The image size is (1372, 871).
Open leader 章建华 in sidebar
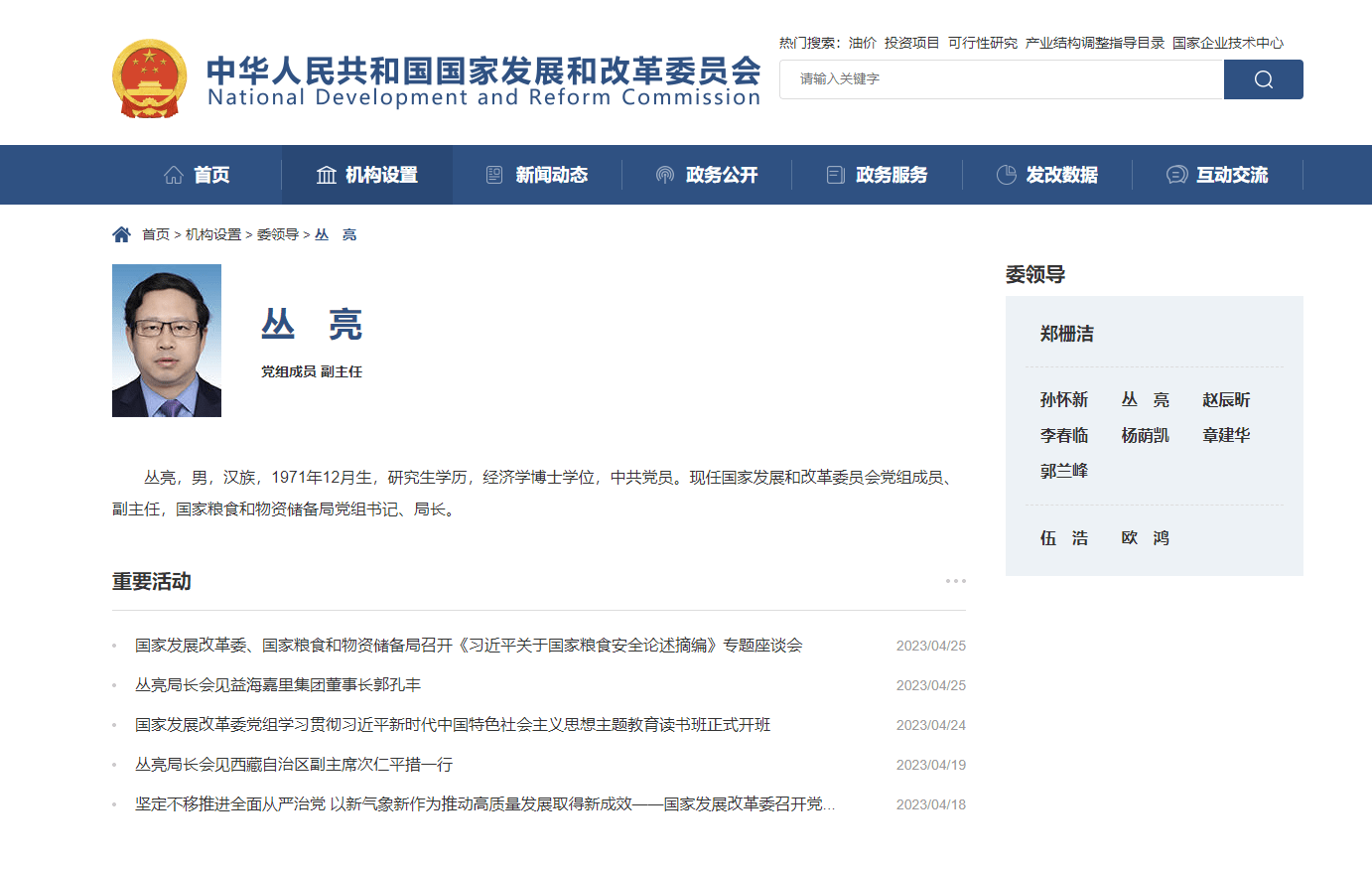pyautogui.click(x=1226, y=435)
